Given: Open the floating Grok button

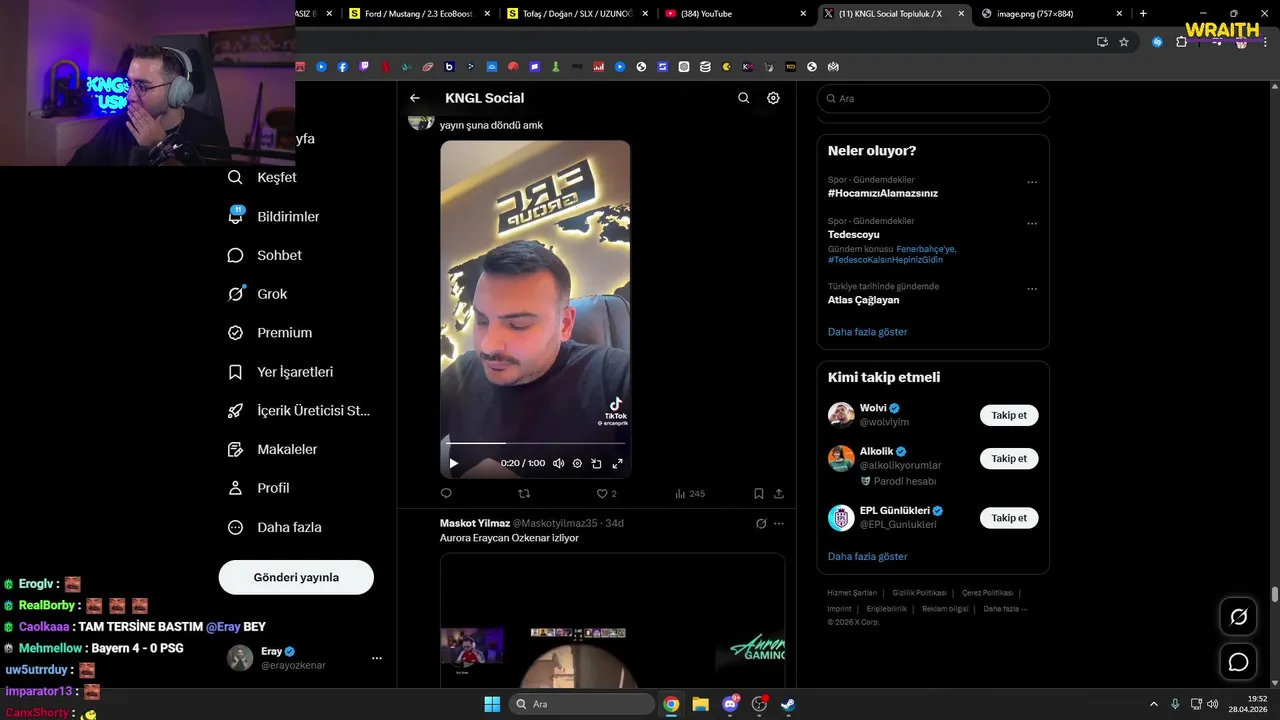Looking at the screenshot, I should point(1238,617).
